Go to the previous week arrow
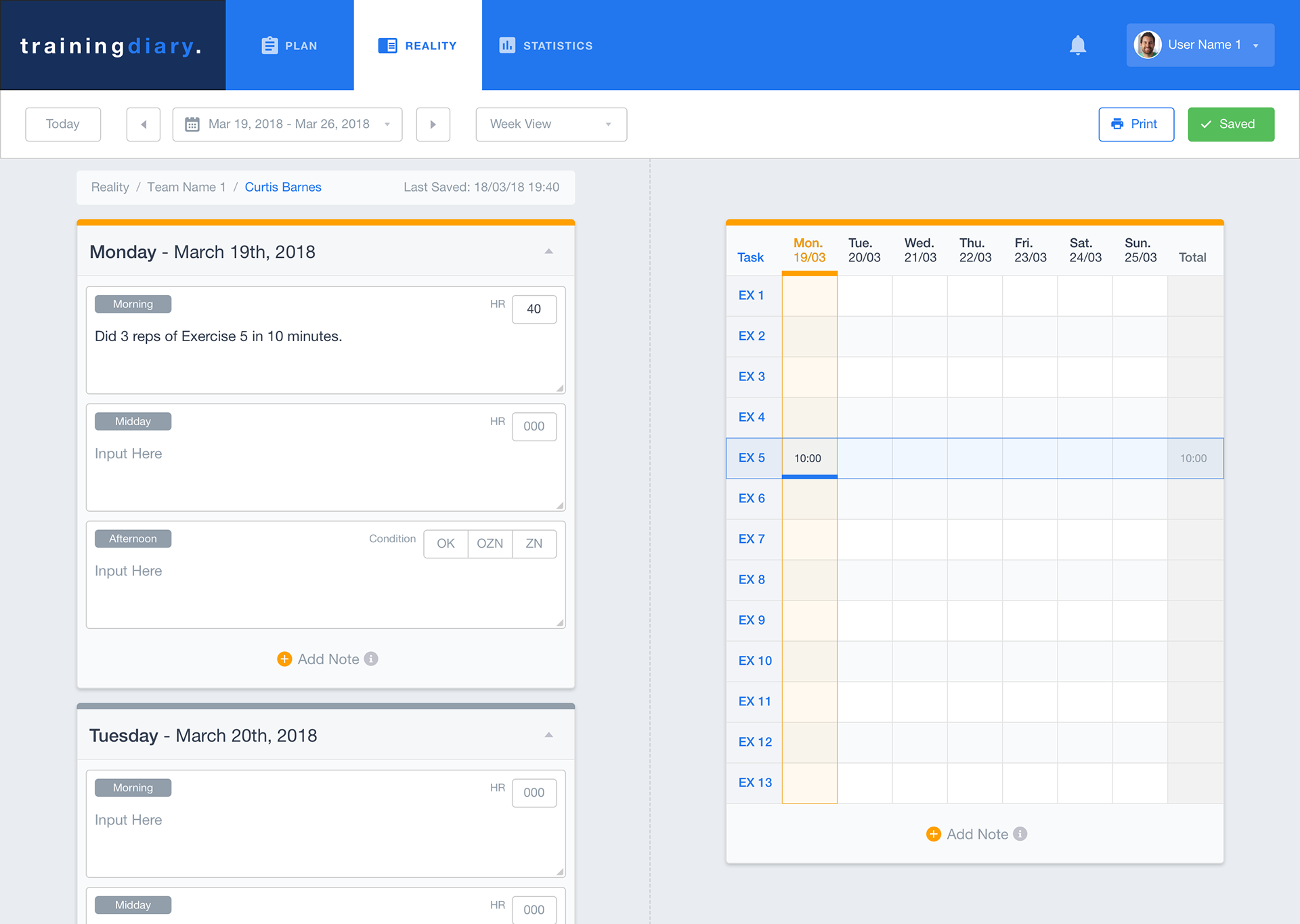 (x=143, y=124)
